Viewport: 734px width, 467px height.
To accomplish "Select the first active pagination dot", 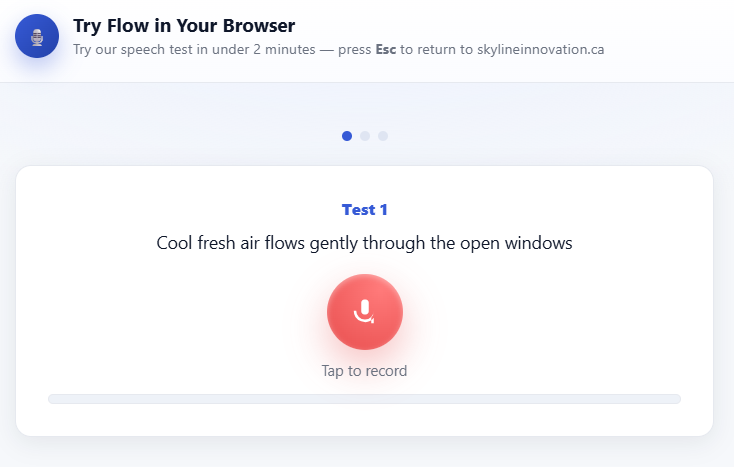I will coord(347,136).
